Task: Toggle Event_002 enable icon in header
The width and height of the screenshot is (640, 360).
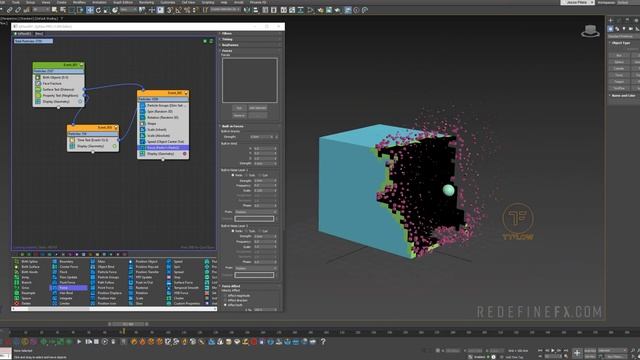Action: point(186,93)
